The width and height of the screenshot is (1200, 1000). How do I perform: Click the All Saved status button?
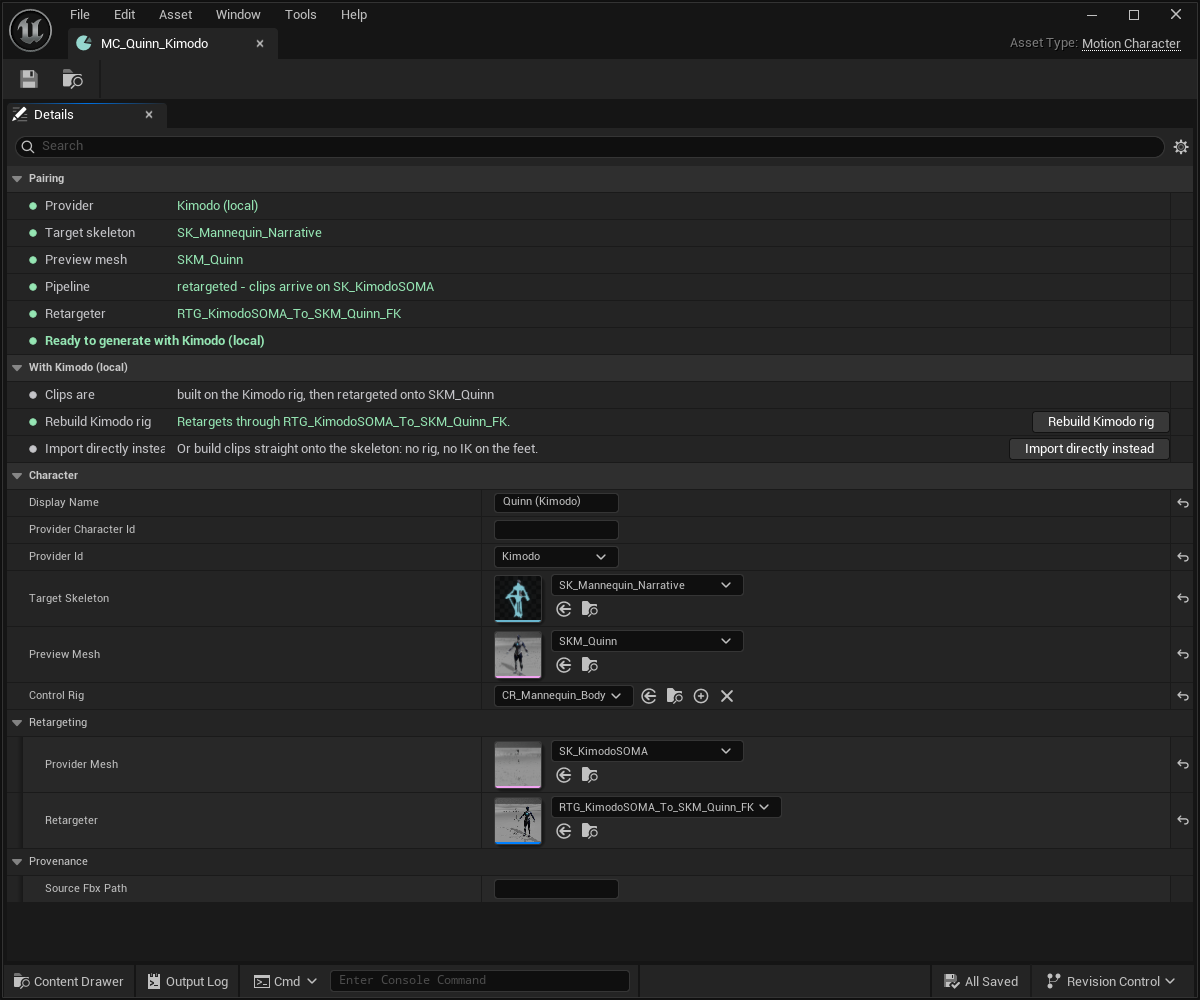pos(980,981)
